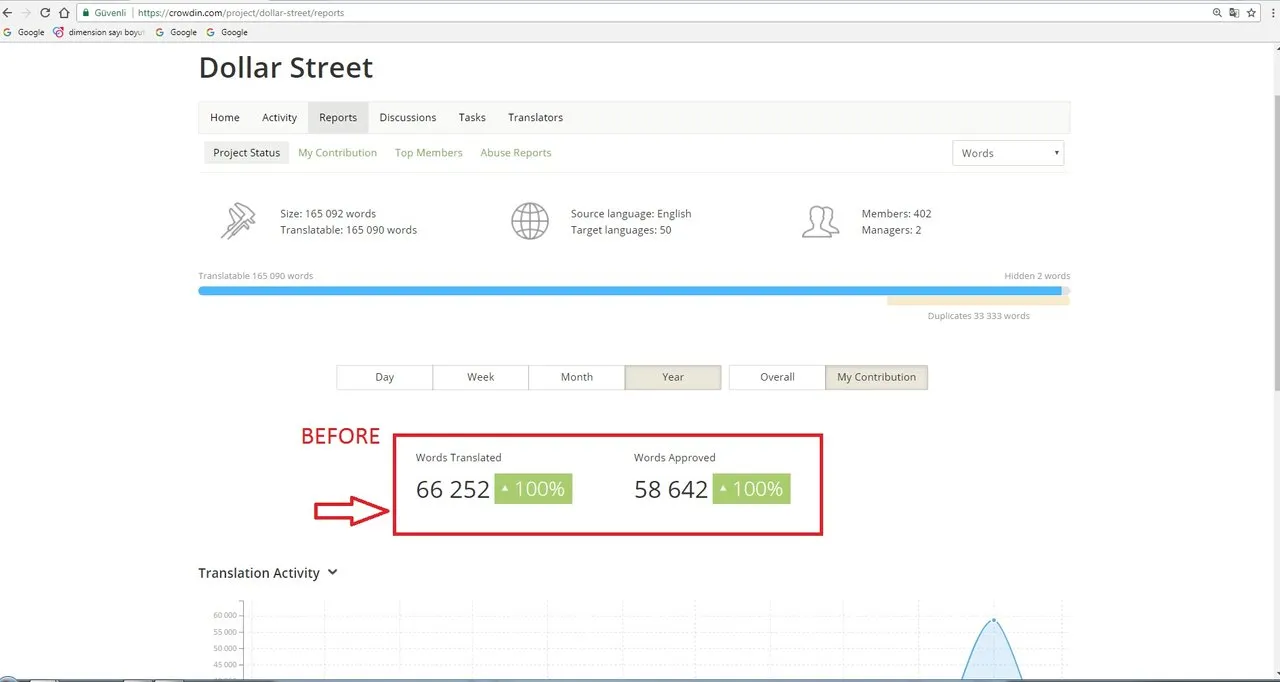This screenshot has height=682, width=1280.
Task: Click the 58 642 words approved value
Action: 671,489
